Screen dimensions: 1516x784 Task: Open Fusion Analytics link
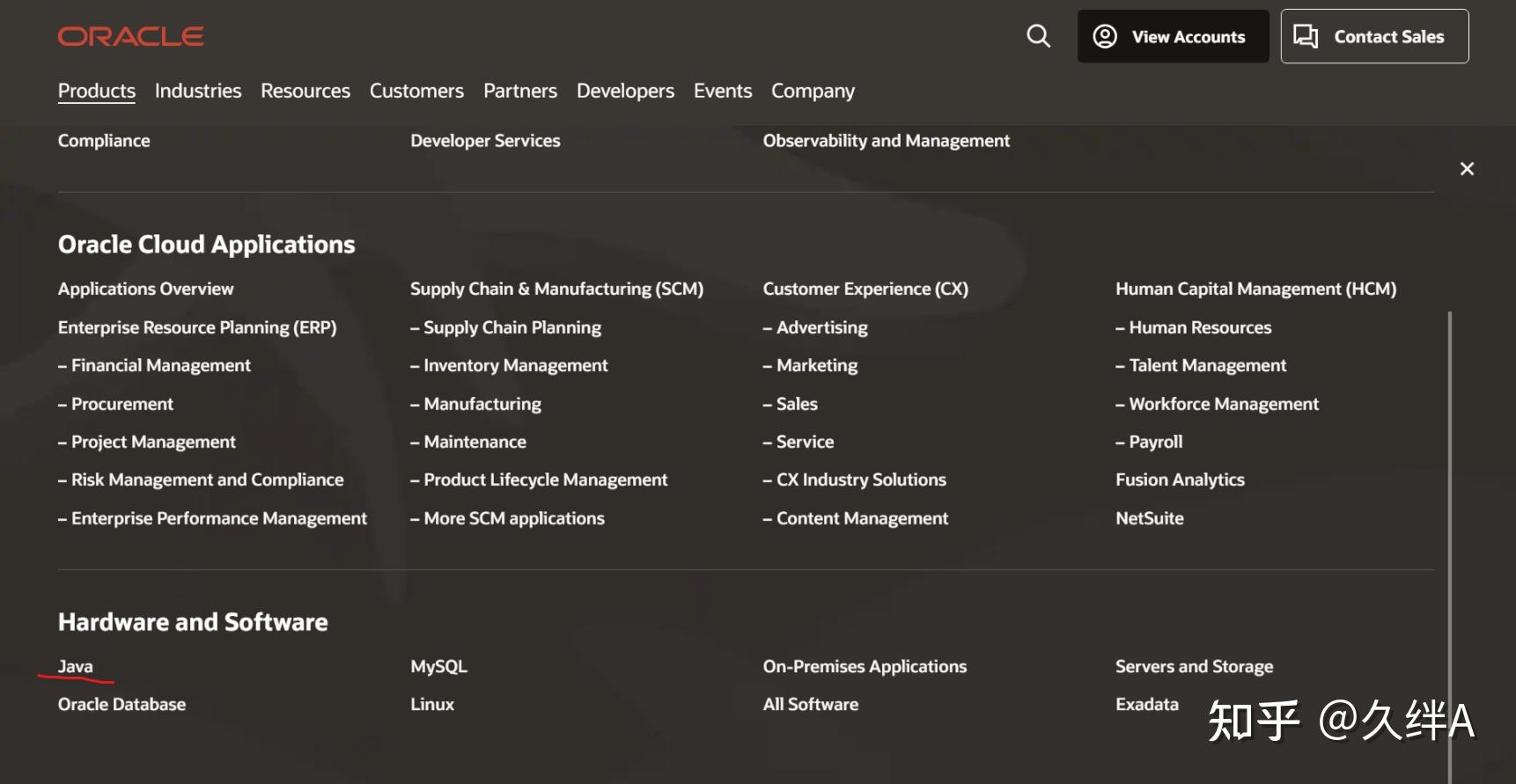point(1180,480)
